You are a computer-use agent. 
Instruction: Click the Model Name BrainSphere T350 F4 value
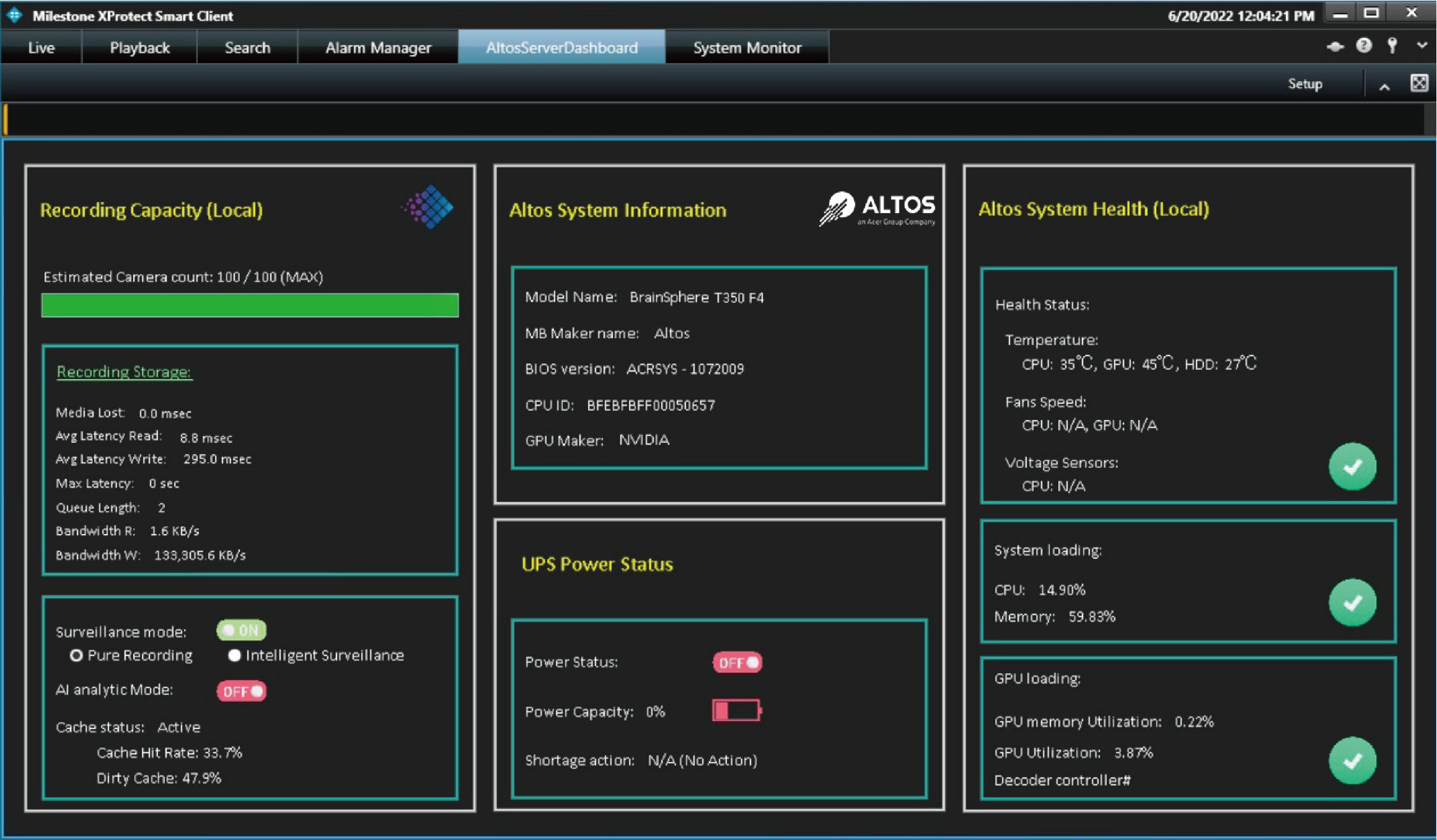(697, 297)
